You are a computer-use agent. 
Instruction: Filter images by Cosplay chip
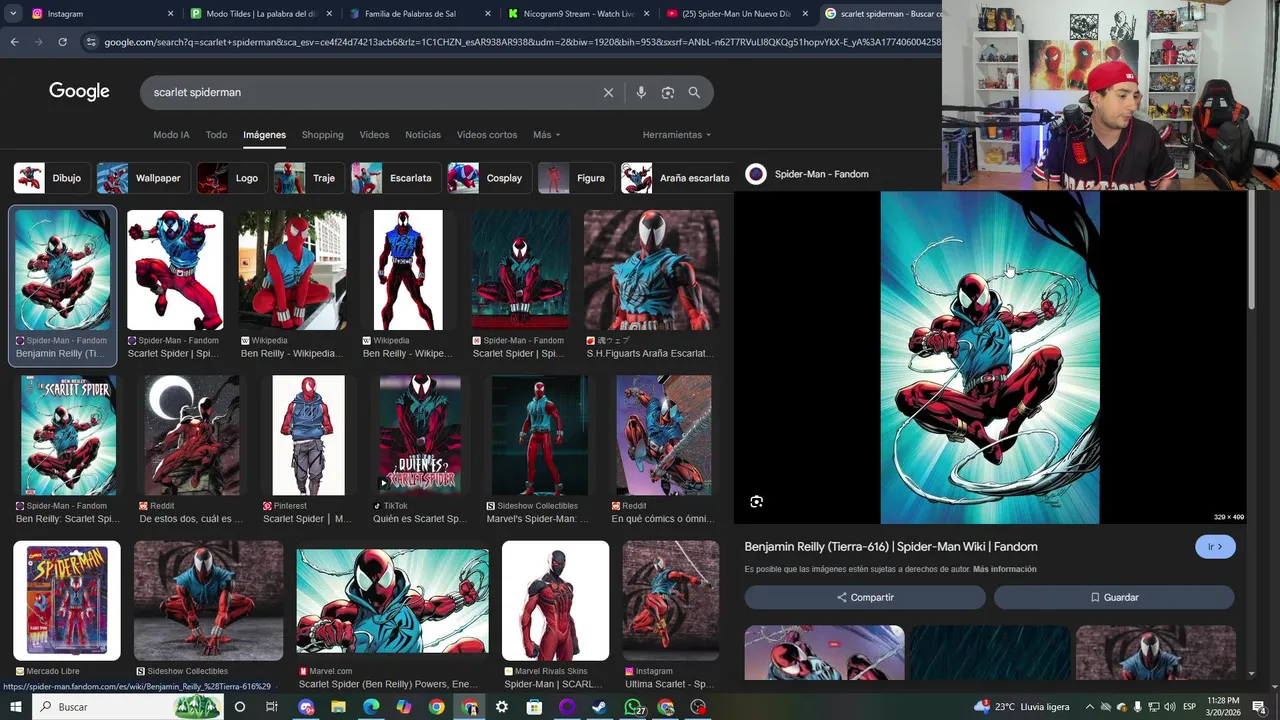490,178
